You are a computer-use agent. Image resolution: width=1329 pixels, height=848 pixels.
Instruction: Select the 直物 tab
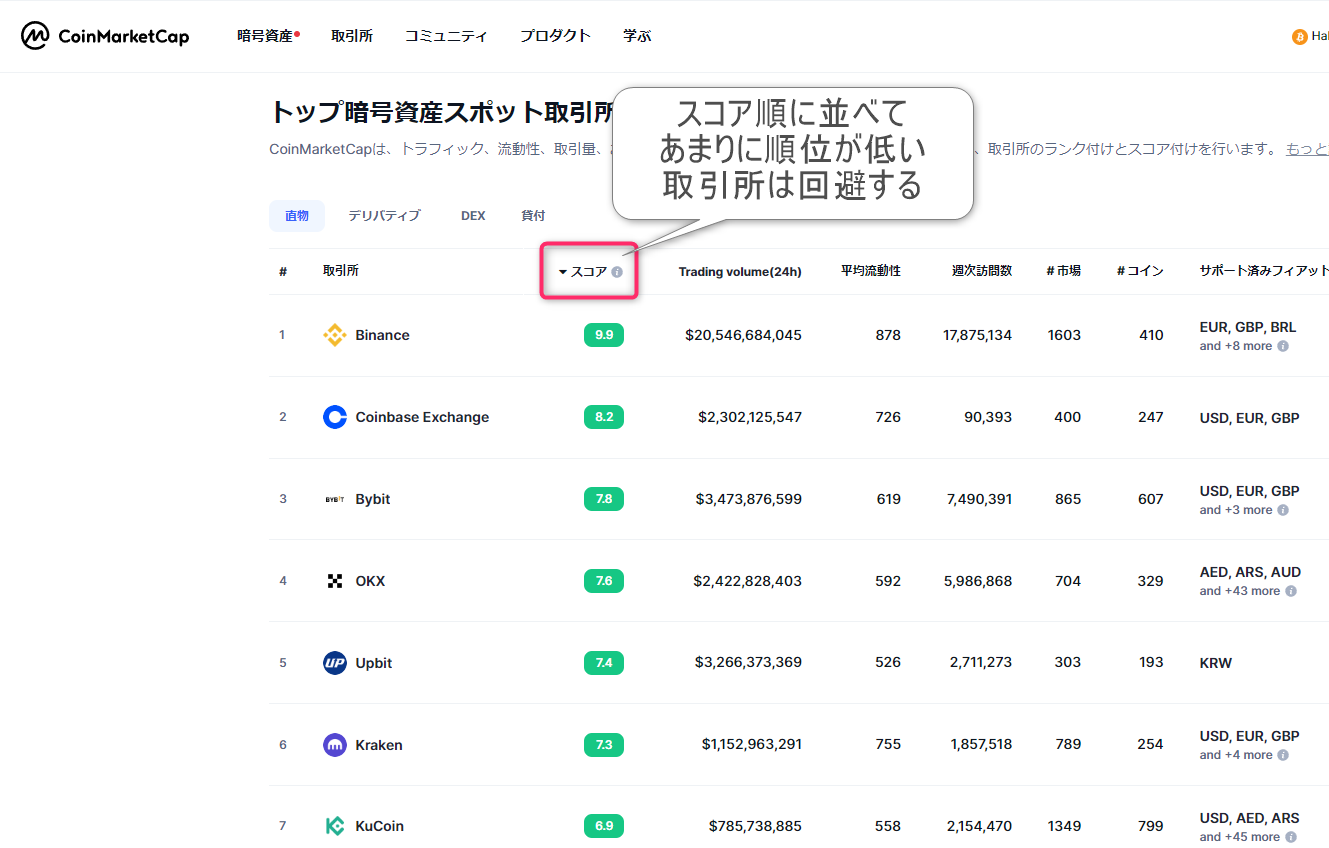click(x=297, y=216)
